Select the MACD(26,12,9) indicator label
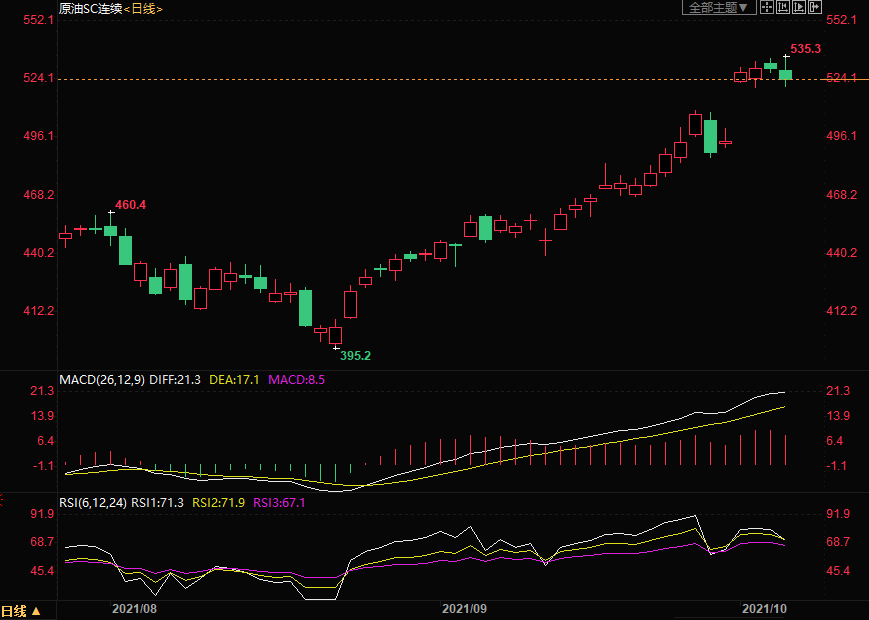 coord(102,380)
